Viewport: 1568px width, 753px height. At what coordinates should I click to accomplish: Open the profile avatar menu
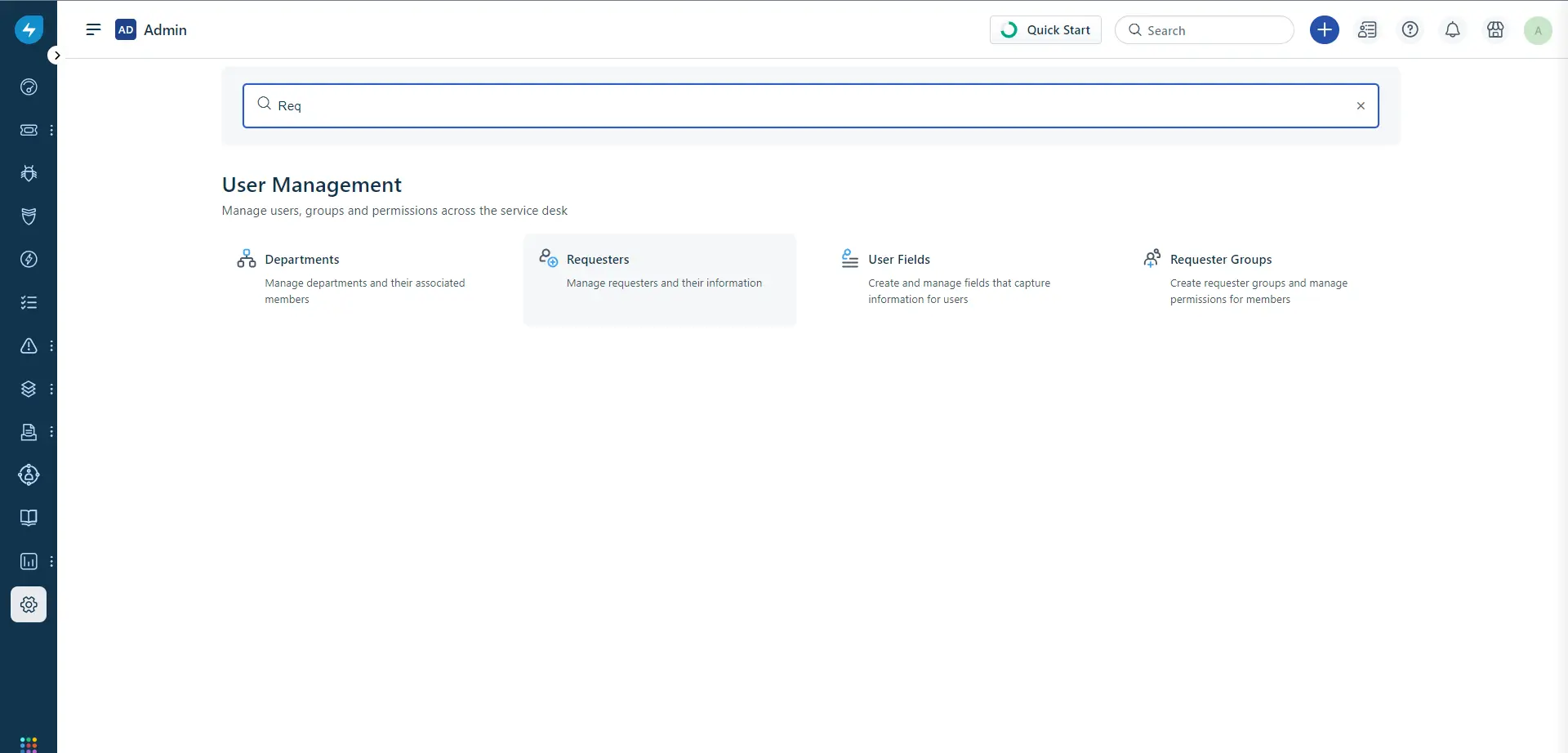click(1539, 29)
